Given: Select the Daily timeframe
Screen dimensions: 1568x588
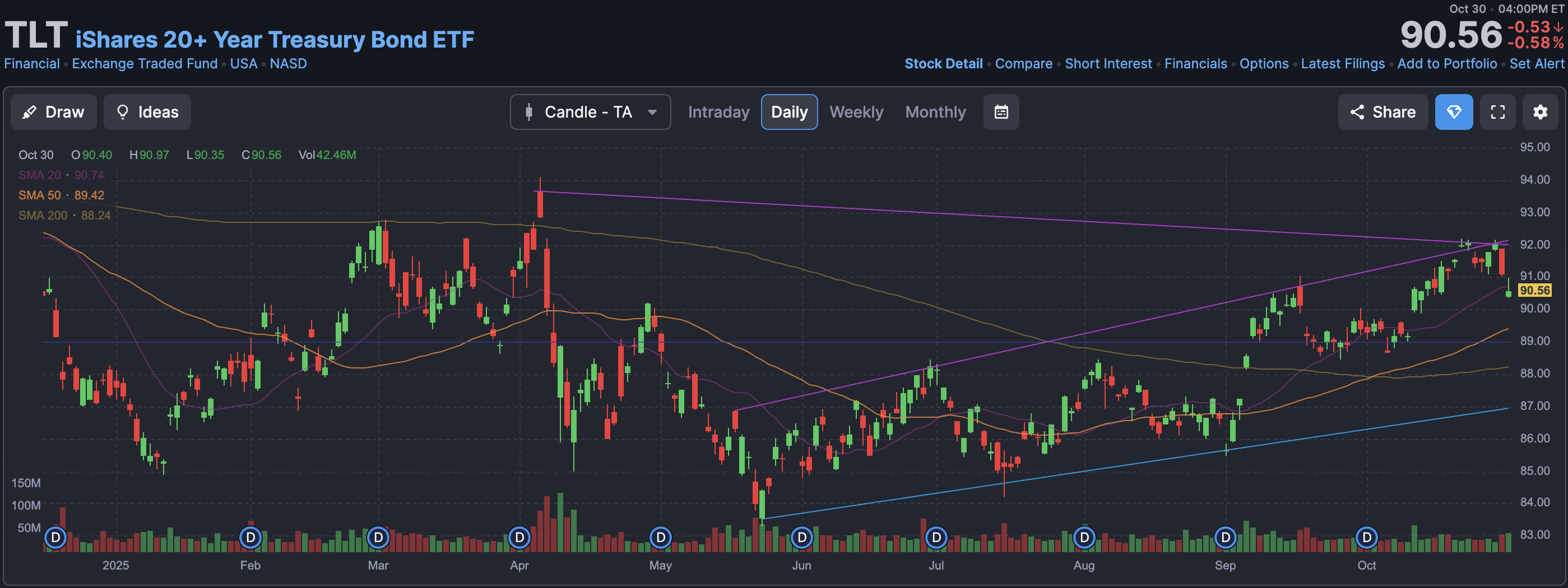Looking at the screenshot, I should (789, 112).
